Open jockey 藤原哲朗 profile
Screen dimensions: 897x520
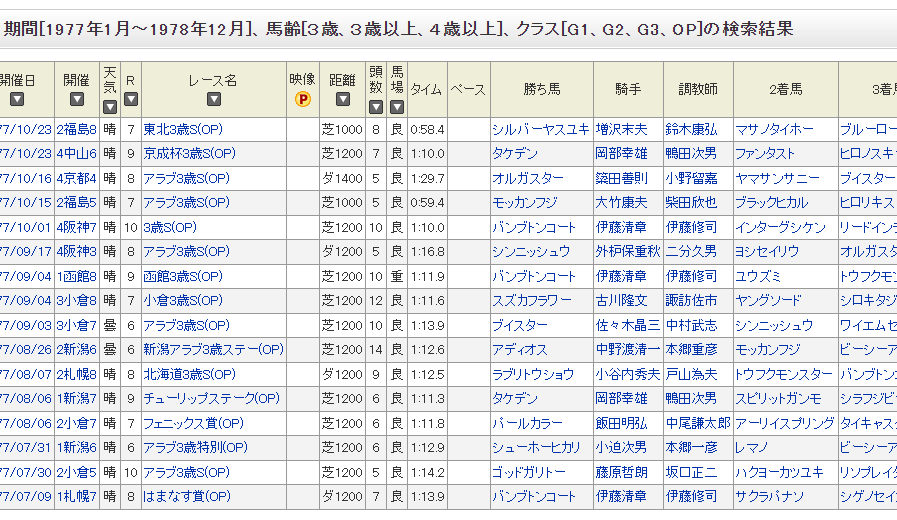[621, 473]
